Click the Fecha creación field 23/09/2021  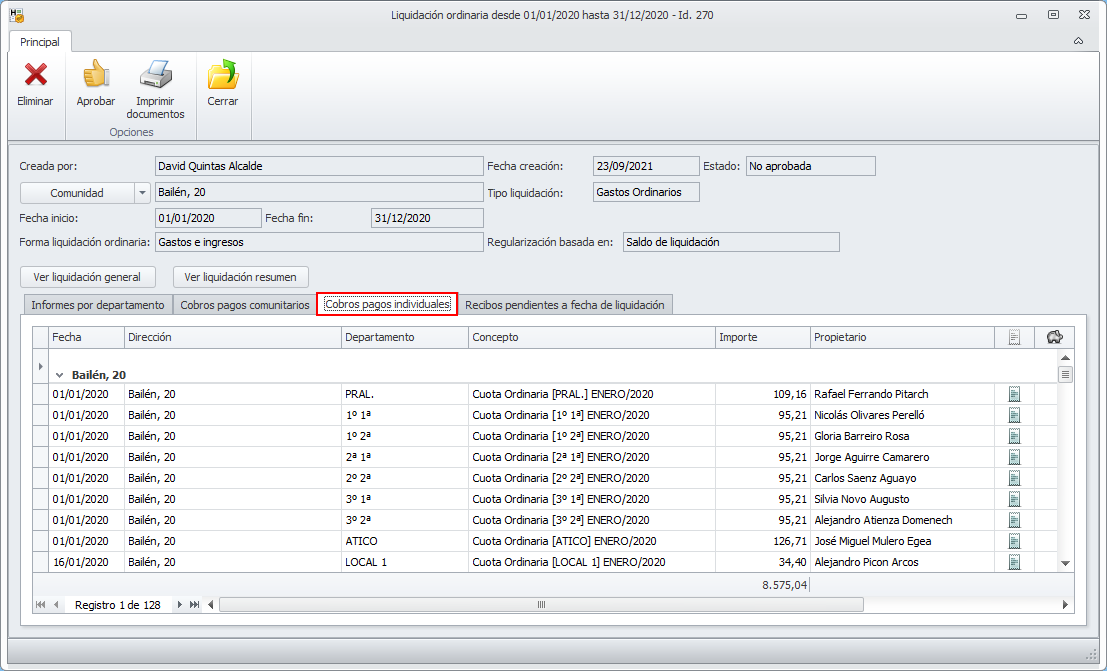click(x=646, y=166)
